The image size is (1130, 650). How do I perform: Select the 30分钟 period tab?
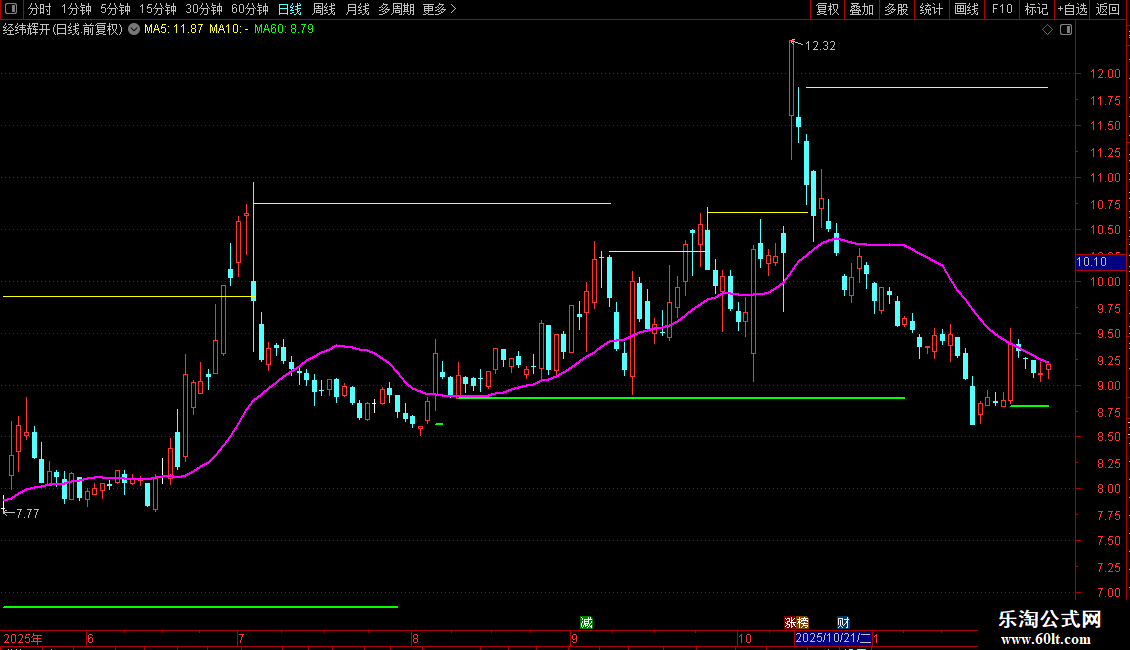(204, 9)
